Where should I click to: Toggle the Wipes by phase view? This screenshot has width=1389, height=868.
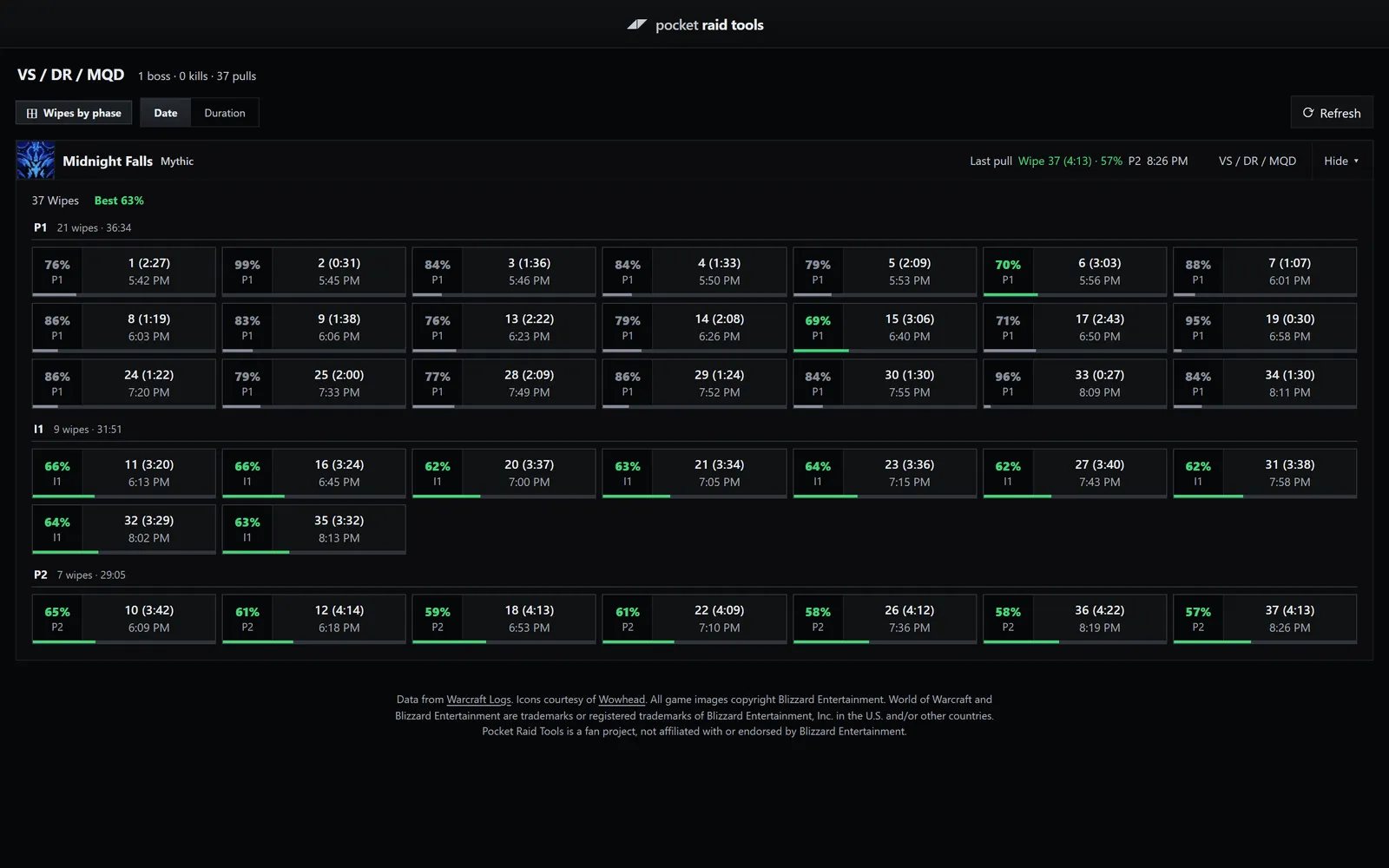tap(74, 113)
